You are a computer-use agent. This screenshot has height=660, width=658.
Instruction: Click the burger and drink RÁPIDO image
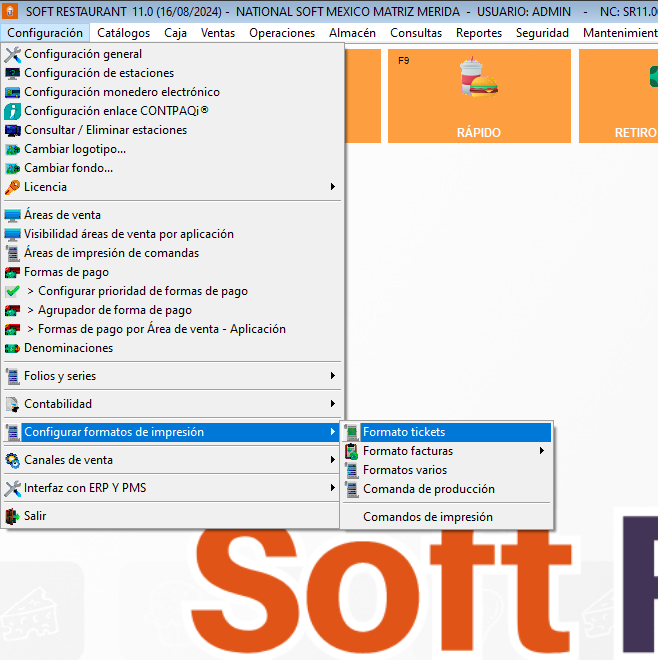(479, 77)
